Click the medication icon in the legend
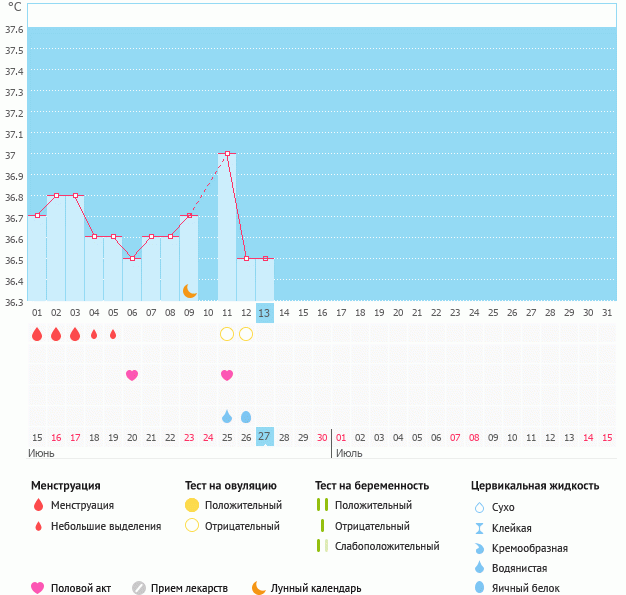626x595 pixels. [139, 588]
